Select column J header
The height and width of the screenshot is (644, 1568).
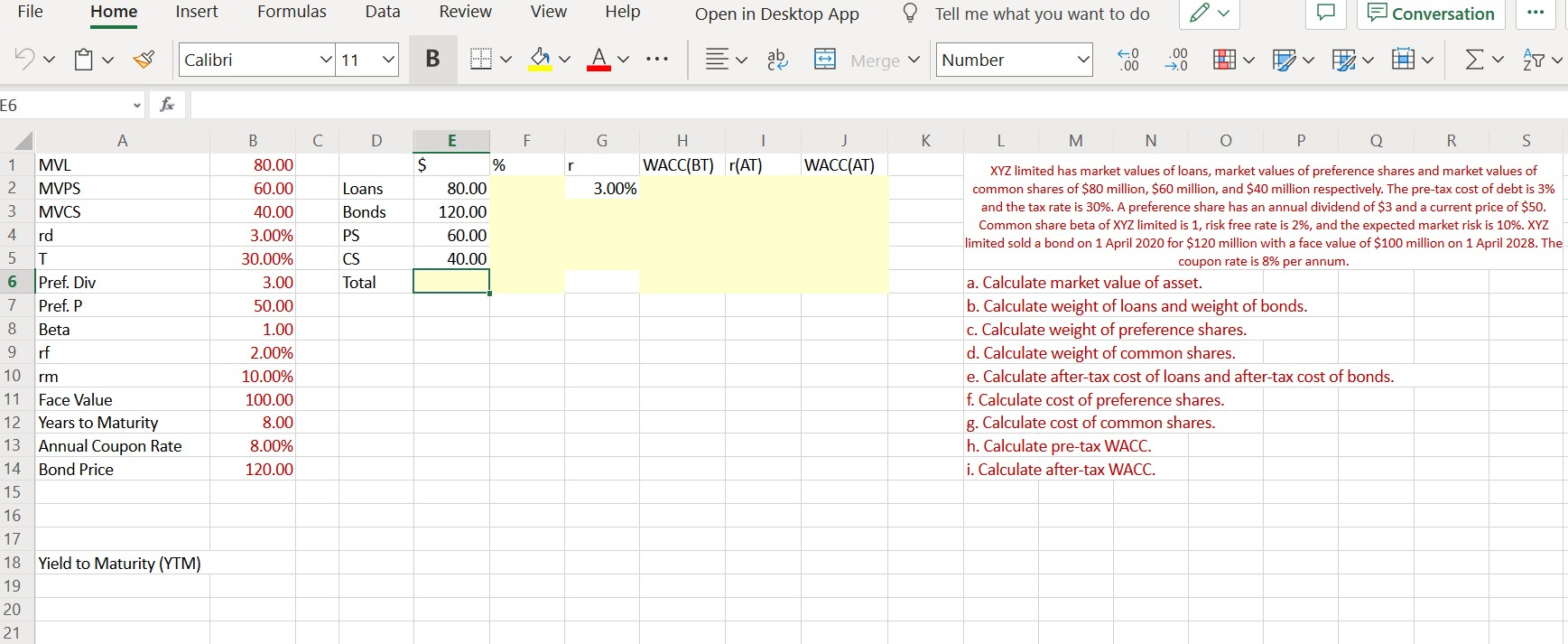pos(844,140)
